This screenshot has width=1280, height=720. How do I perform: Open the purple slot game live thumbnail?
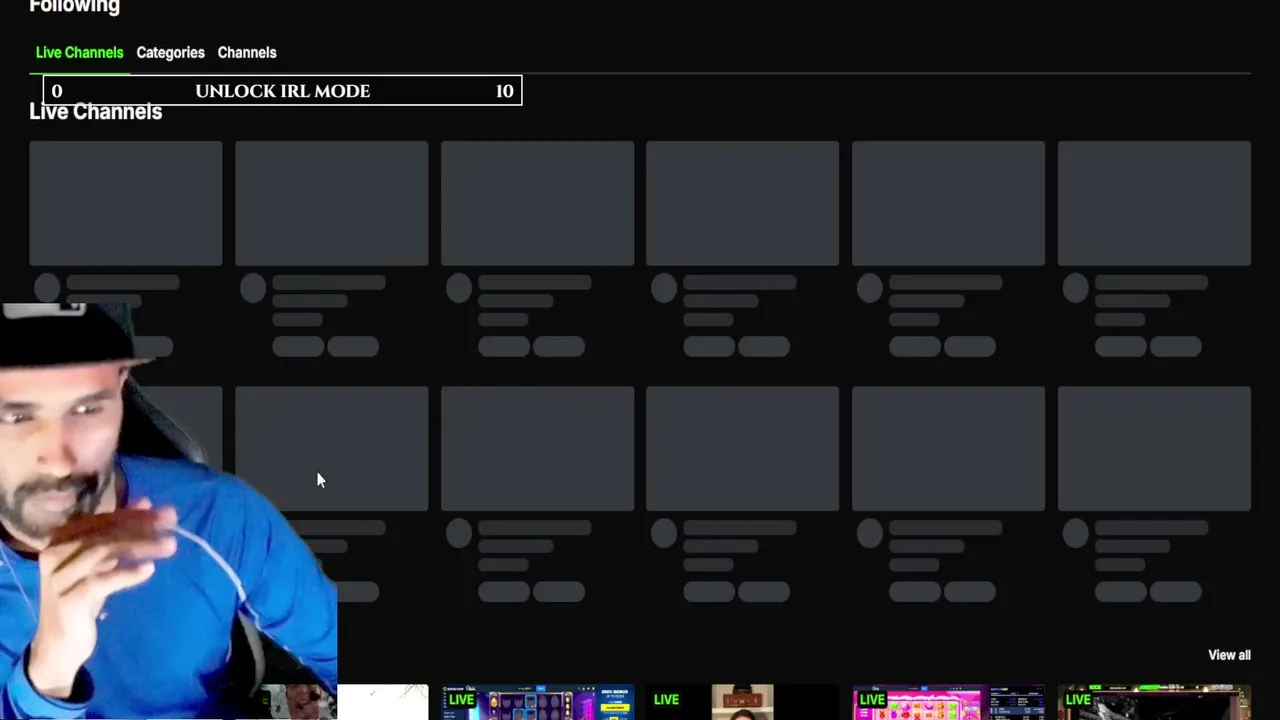537,702
